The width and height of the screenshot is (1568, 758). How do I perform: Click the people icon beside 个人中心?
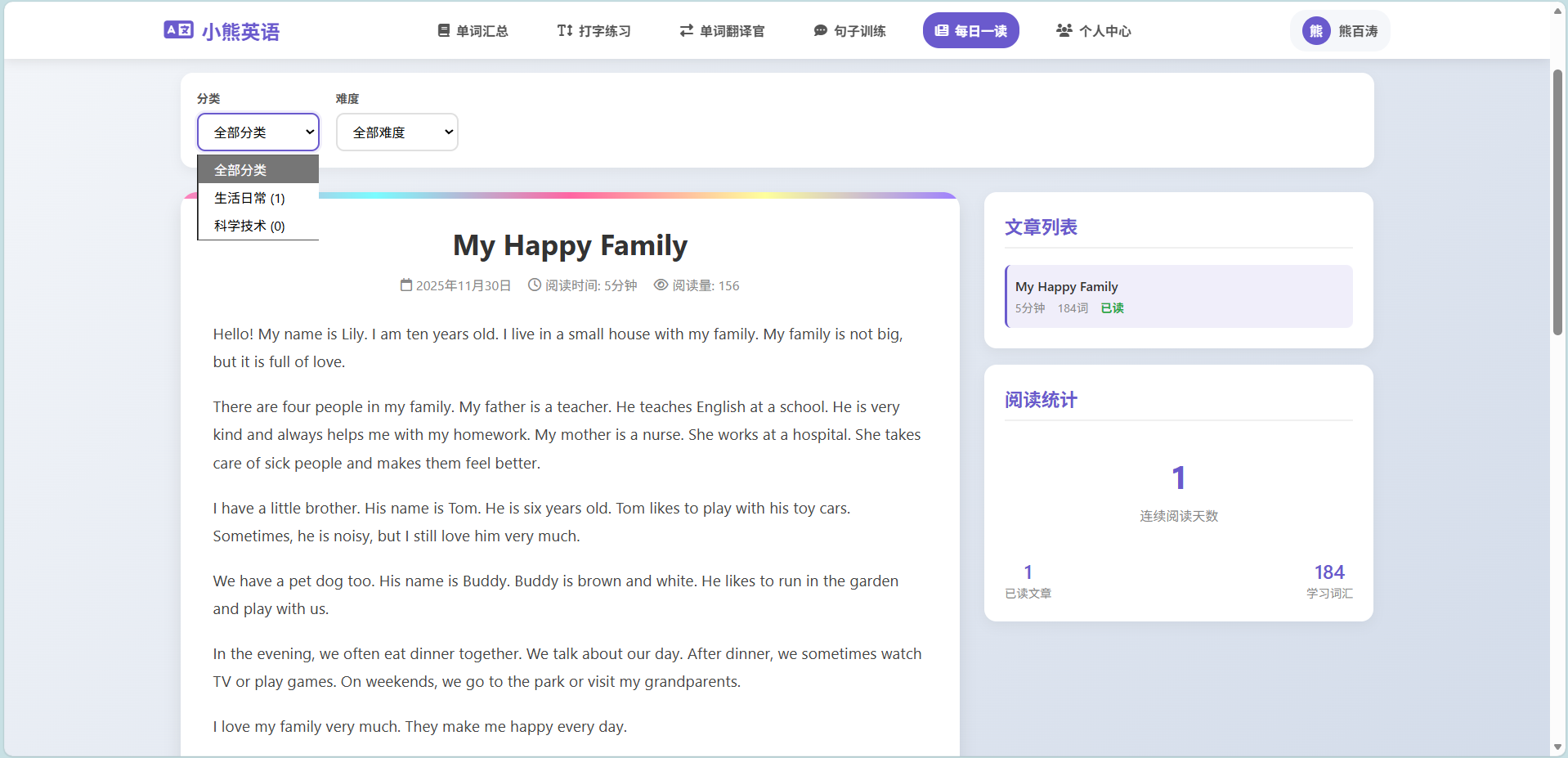tap(1064, 30)
